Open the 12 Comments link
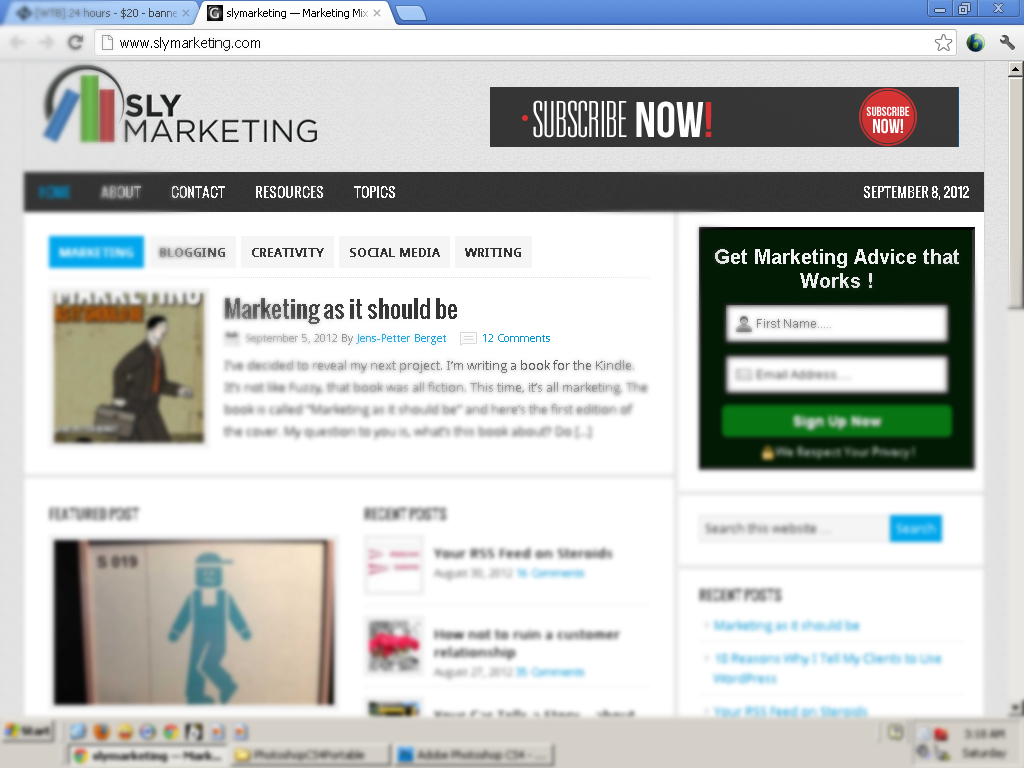The height and width of the screenshot is (768, 1024). pyautogui.click(x=516, y=338)
